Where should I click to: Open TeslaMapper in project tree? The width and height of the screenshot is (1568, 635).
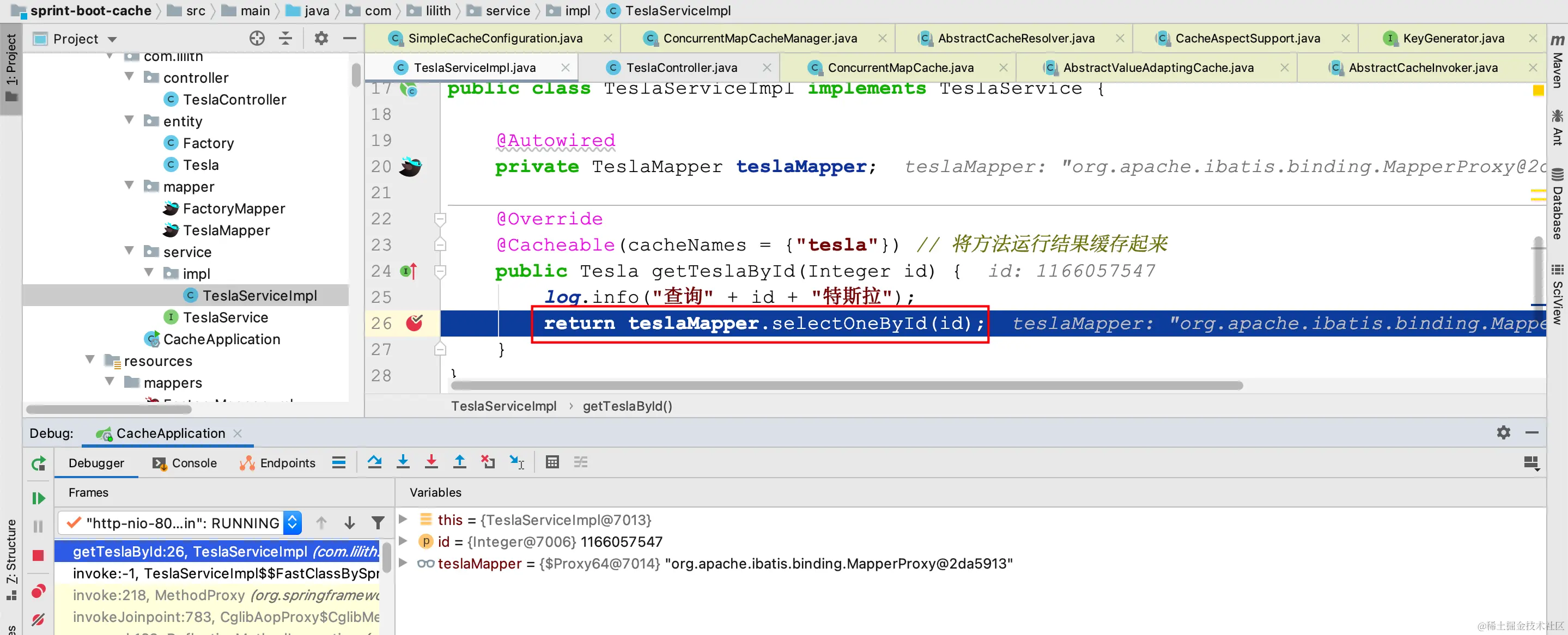coord(226,230)
